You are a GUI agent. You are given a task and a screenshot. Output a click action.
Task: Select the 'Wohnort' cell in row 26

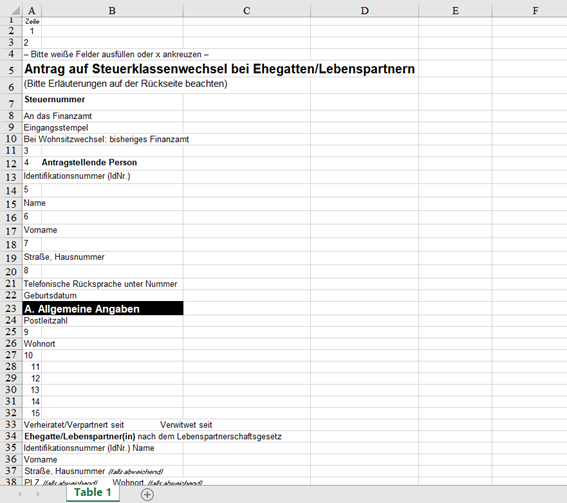coord(39,344)
